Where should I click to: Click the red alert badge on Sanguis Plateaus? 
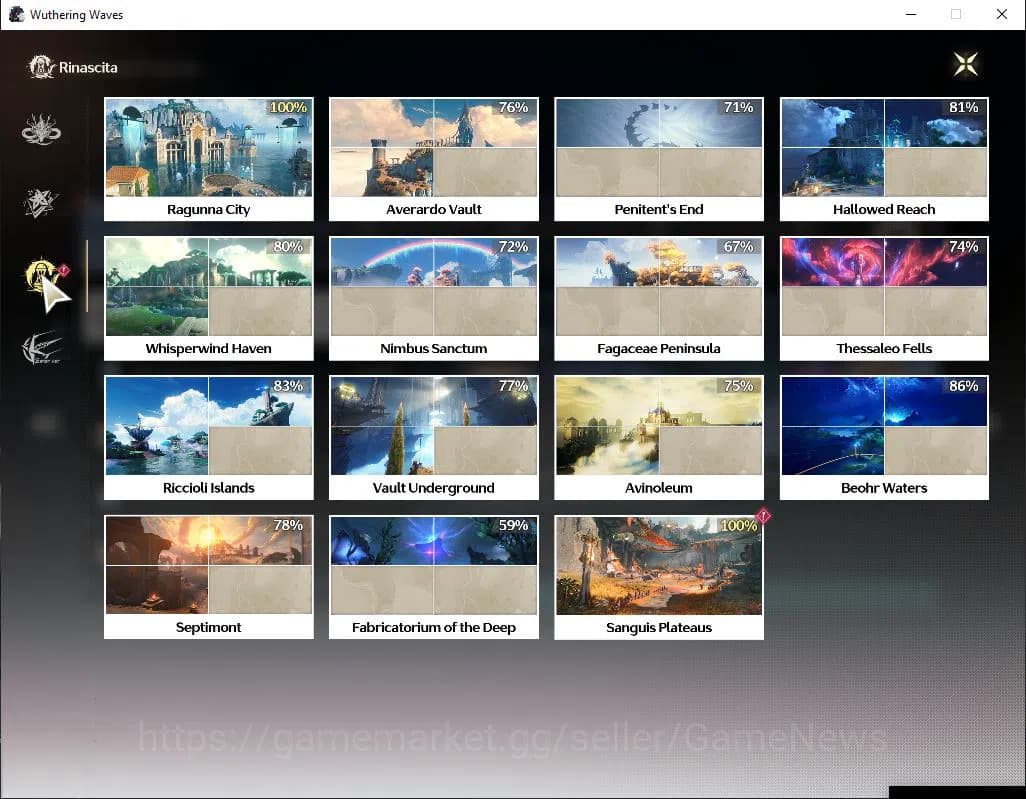pos(764,517)
